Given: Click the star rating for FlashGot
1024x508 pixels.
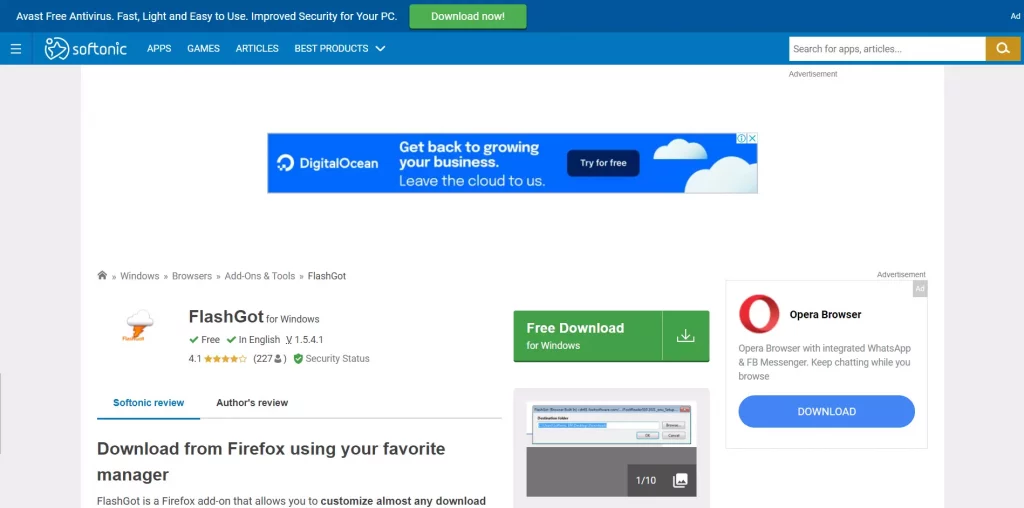Looking at the screenshot, I should tap(225, 358).
